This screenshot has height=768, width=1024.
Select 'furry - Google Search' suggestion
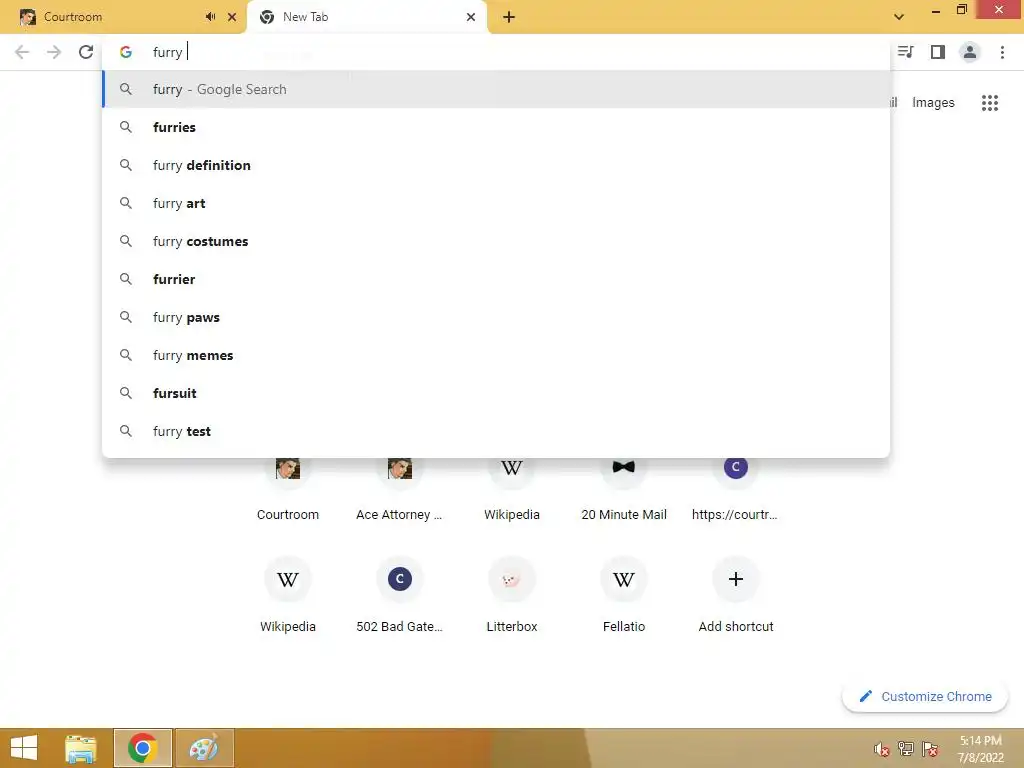tap(496, 89)
